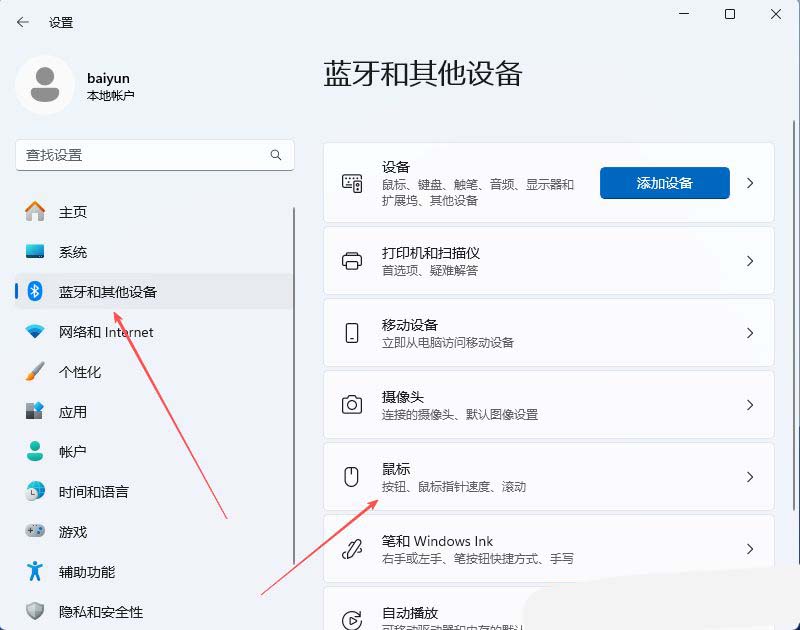Click the 本地帐户 label under baiyun
The image size is (800, 630).
[x=110, y=95]
